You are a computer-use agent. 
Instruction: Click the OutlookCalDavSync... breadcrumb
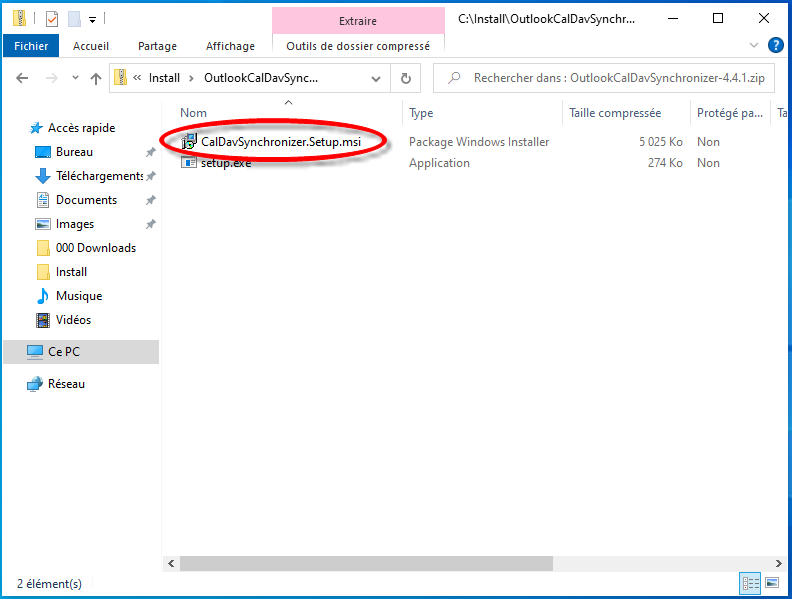[x=261, y=78]
